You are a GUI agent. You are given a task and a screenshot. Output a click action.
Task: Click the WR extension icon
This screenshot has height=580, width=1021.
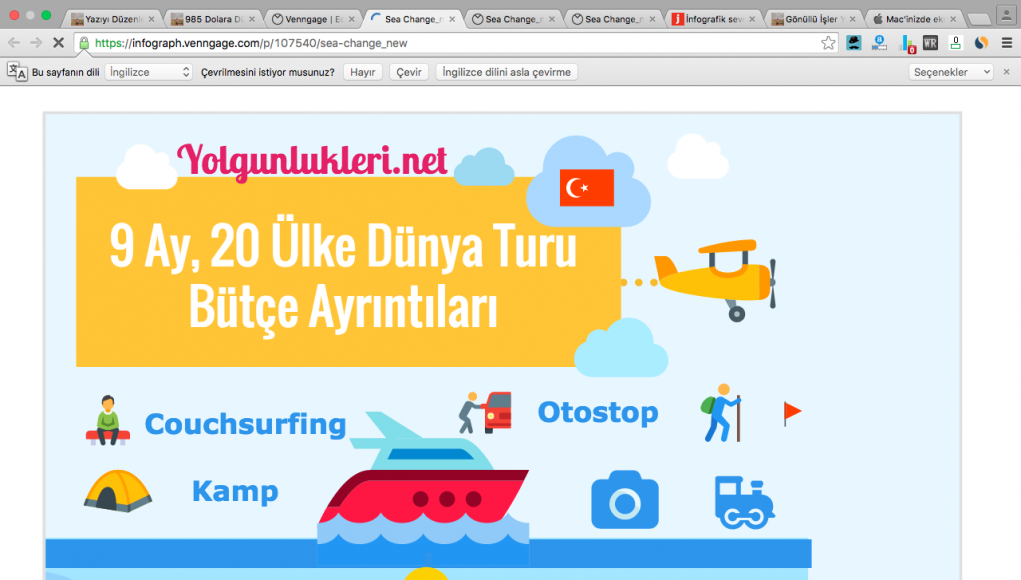click(930, 43)
